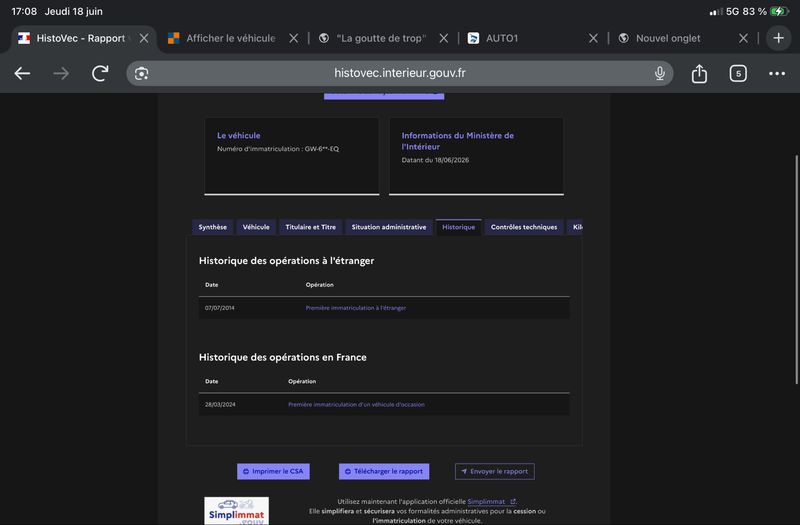800x525 pixels.
Task: Close the Afficher le véhicule tab
Action: tap(293, 38)
